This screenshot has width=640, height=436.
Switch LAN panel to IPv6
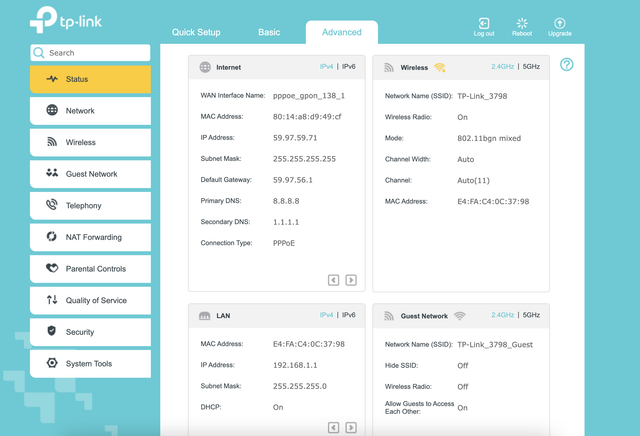(x=349, y=315)
